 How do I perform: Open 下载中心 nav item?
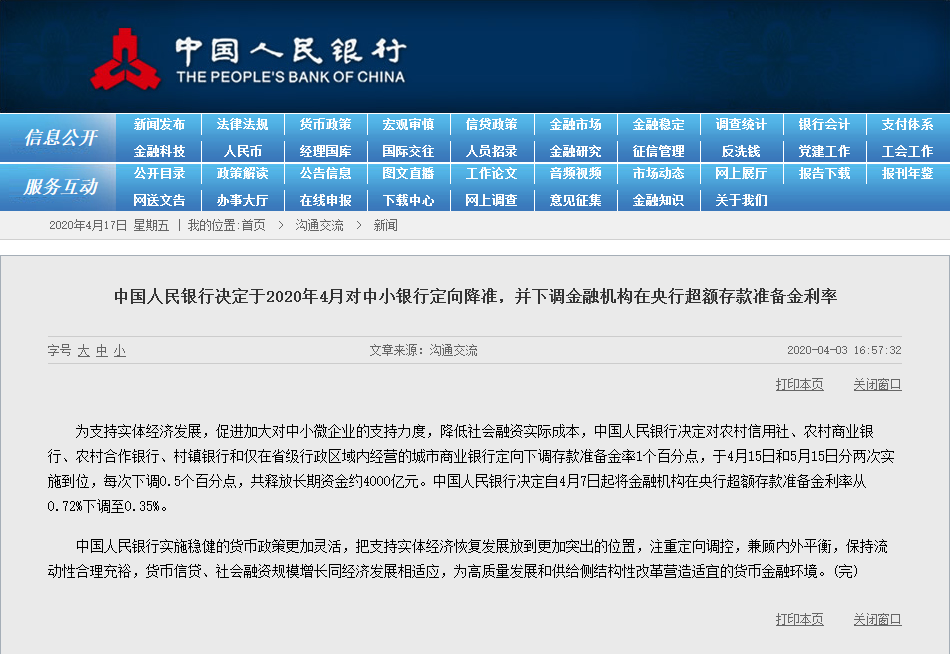click(408, 200)
